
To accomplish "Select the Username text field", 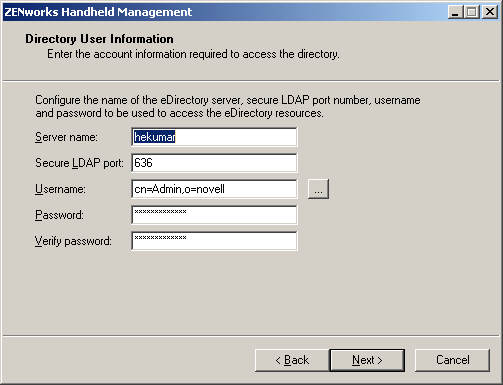I will pos(214,189).
